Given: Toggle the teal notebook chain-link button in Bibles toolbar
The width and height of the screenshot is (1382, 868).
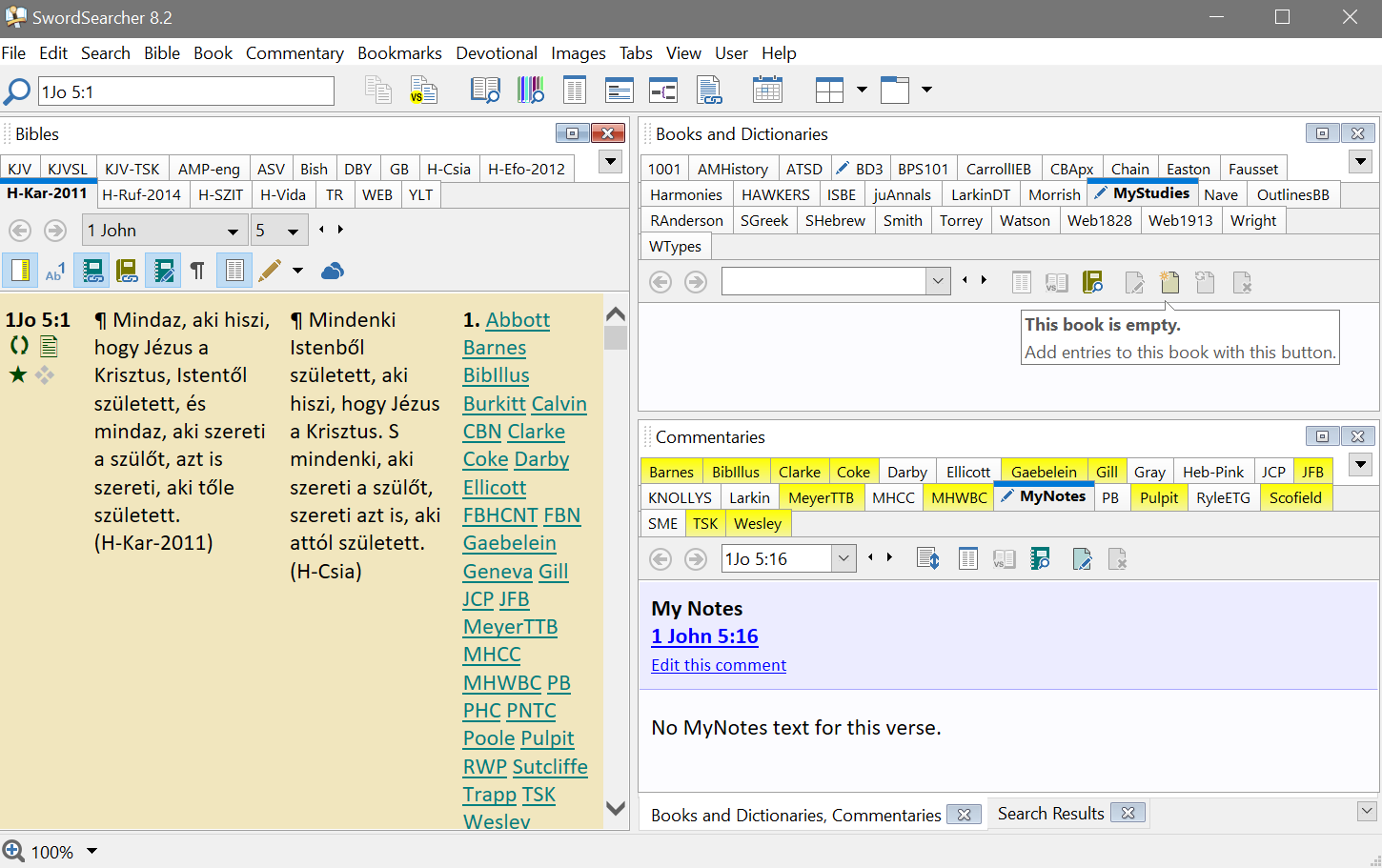Looking at the screenshot, I should [92, 271].
